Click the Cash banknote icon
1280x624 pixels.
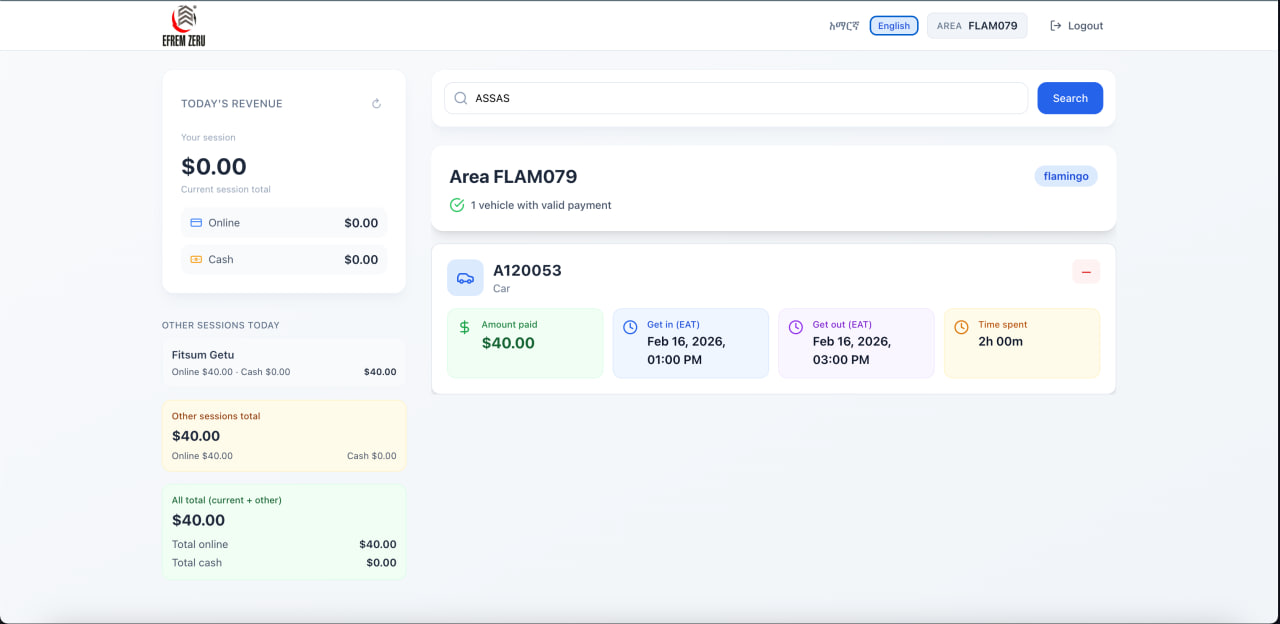[x=196, y=259]
